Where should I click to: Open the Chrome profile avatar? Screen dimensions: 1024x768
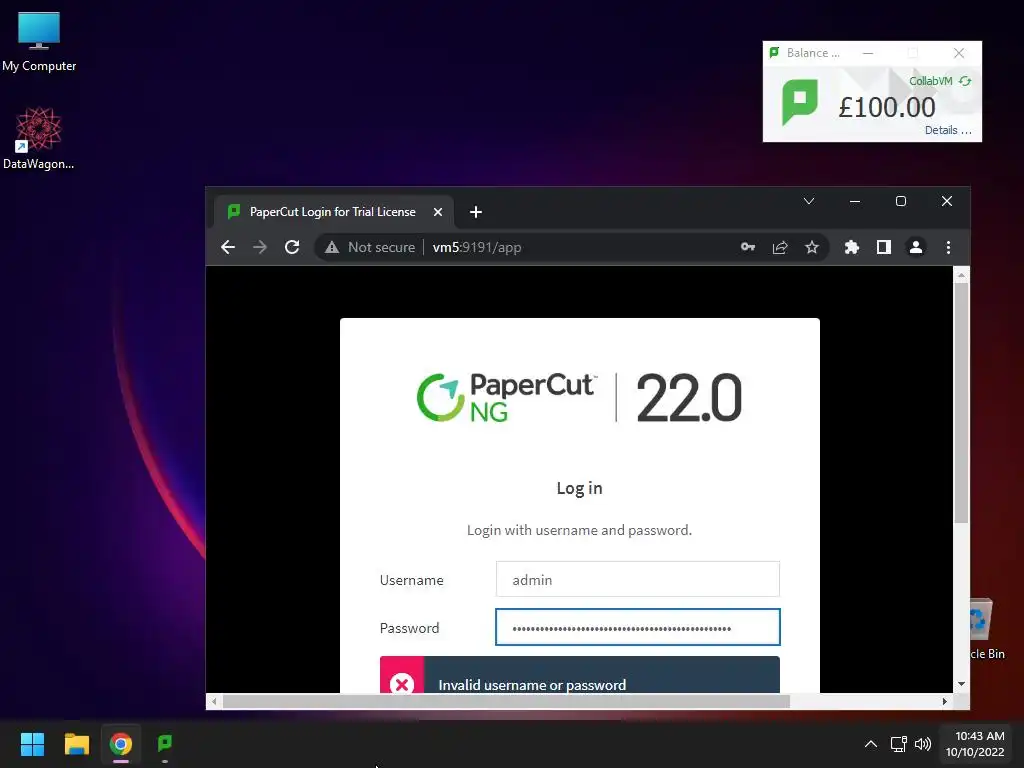[916, 248]
